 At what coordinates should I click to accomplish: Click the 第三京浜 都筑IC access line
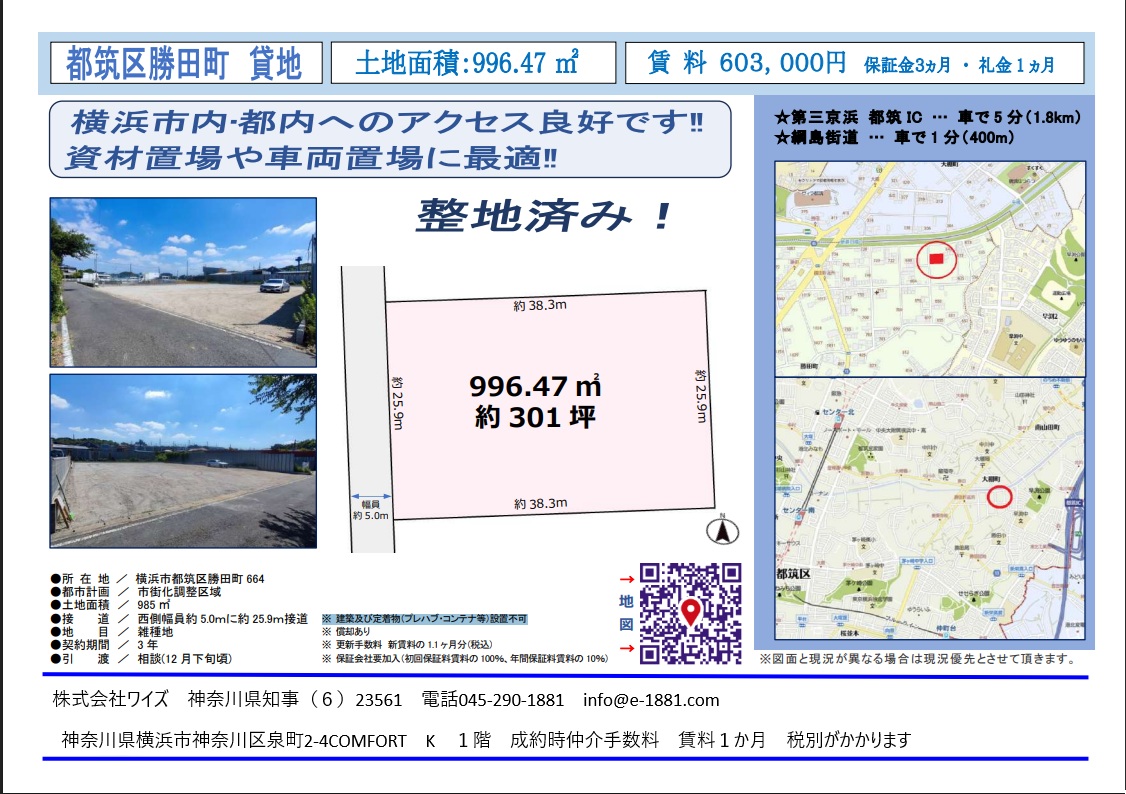click(928, 118)
